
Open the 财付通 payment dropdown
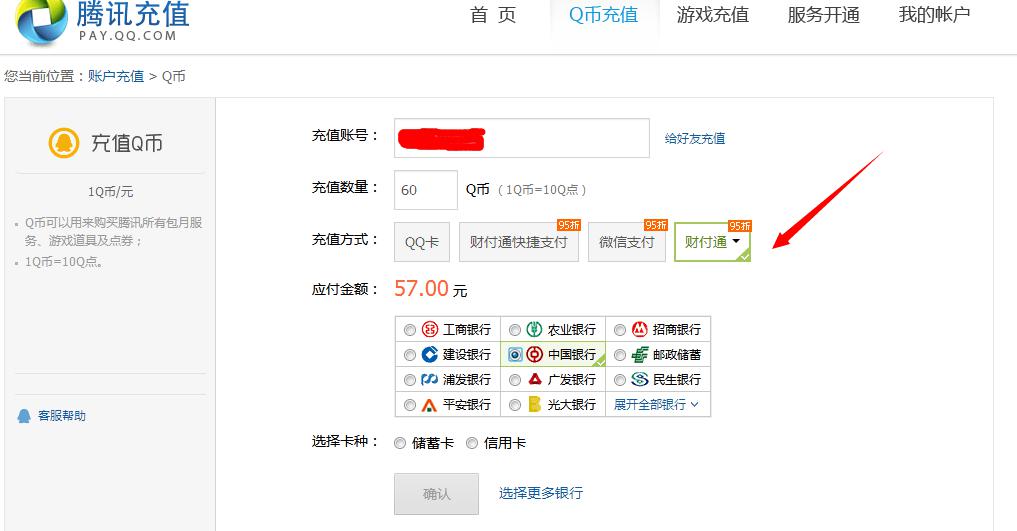(712, 242)
